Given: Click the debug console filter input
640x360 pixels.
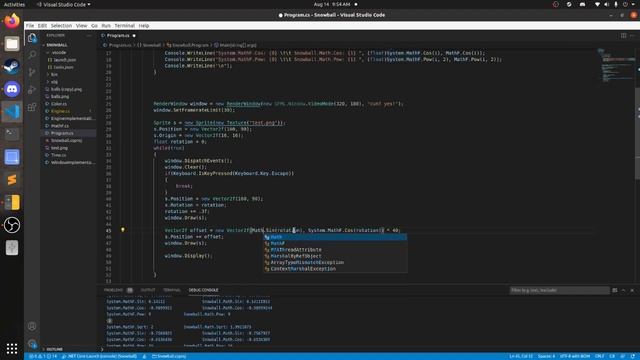Looking at the screenshot, I should coord(559,290).
